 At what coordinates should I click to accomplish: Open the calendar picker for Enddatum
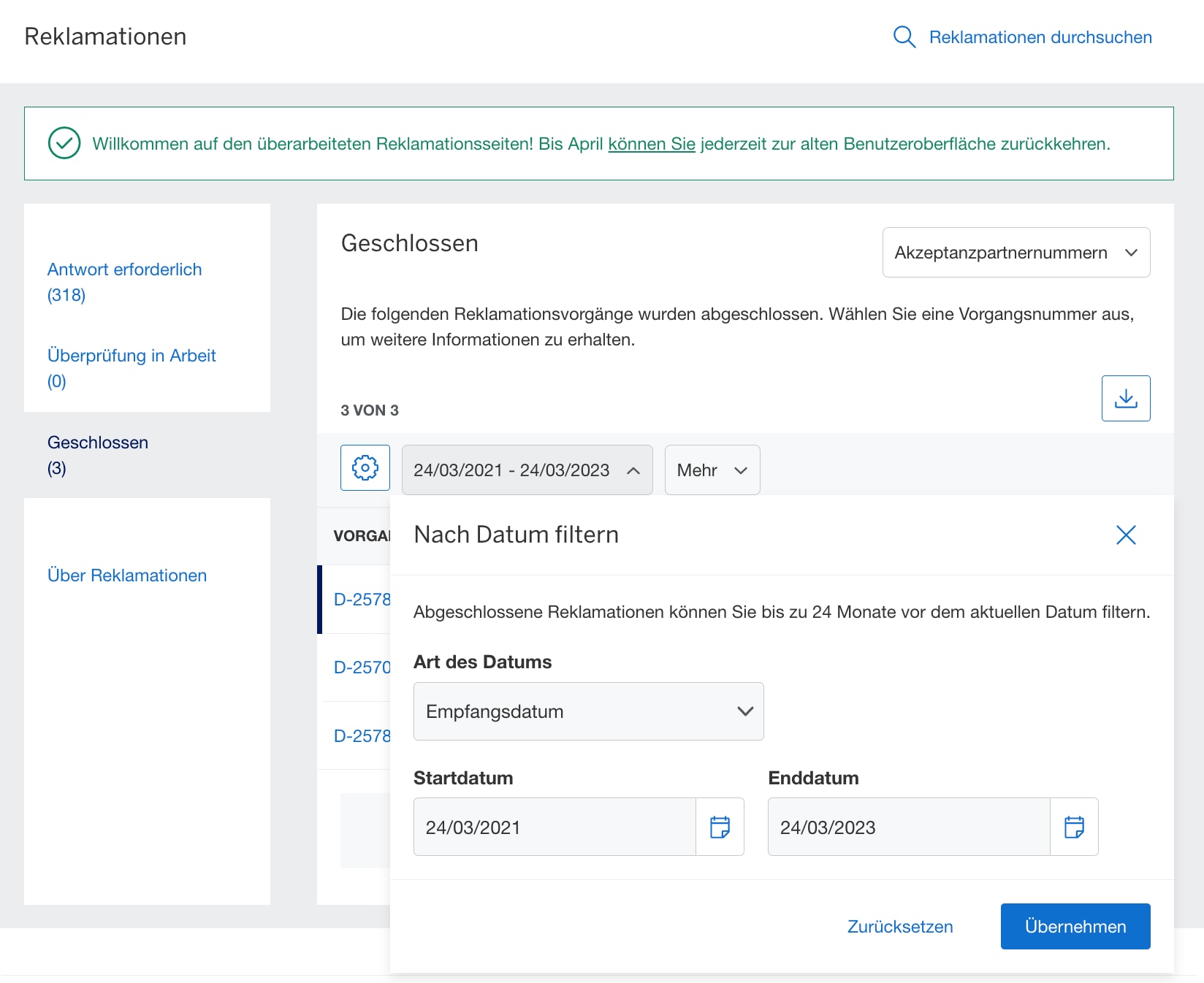(x=1073, y=827)
